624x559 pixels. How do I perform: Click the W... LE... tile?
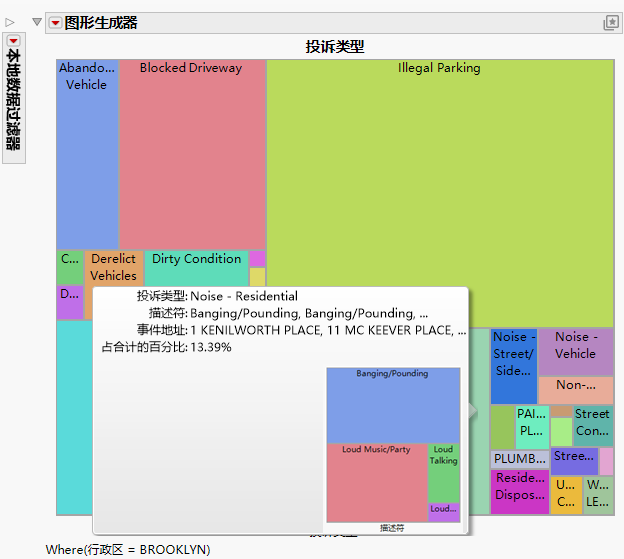pos(599,495)
